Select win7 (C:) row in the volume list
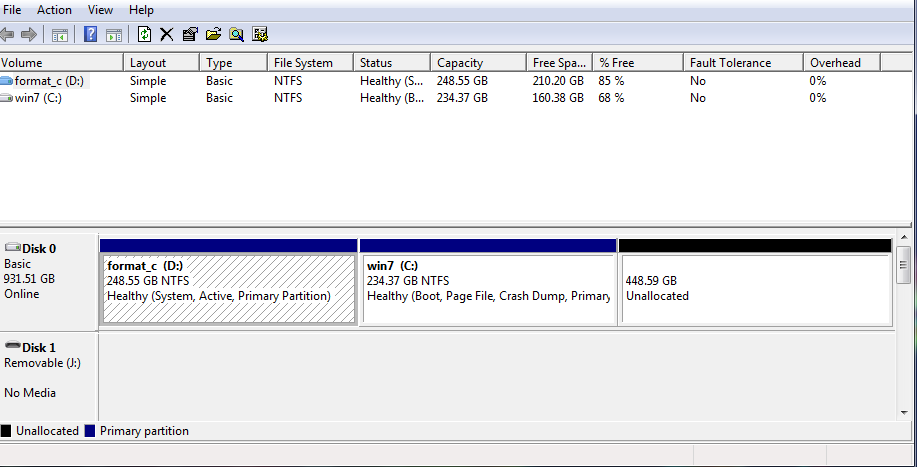The image size is (917, 467). [38, 98]
